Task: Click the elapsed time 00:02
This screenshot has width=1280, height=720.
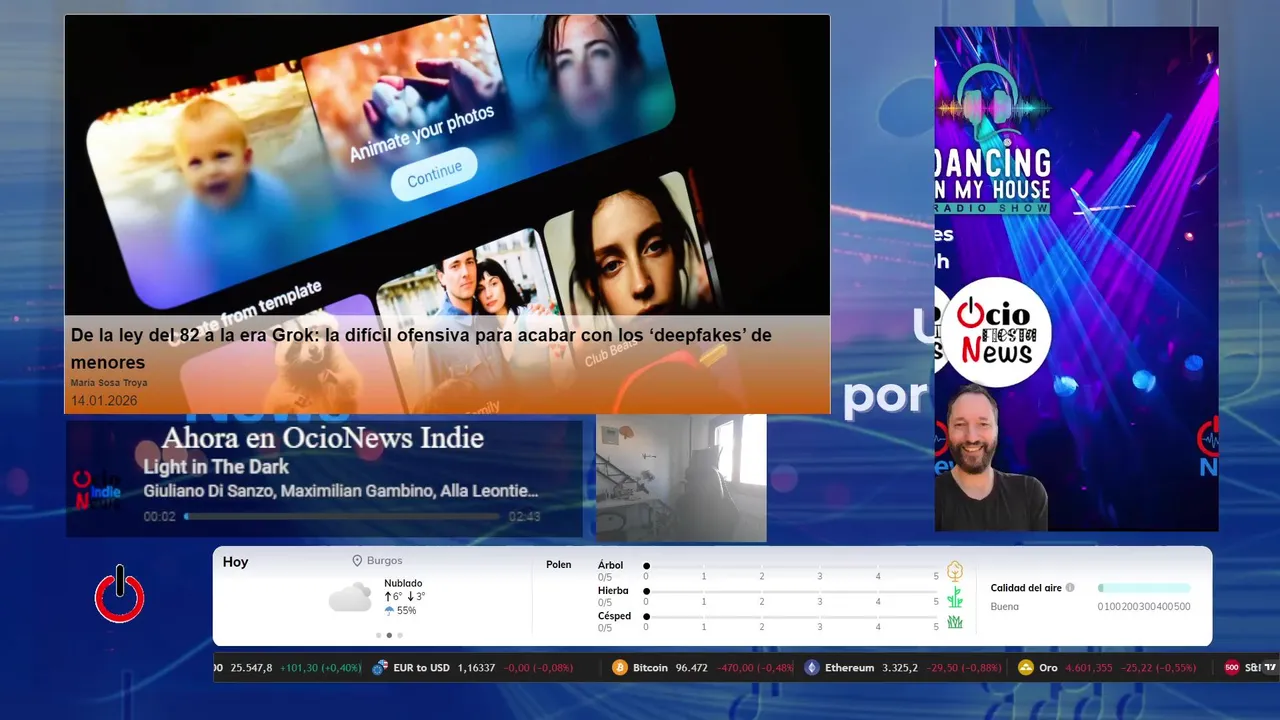Action: click(x=159, y=517)
